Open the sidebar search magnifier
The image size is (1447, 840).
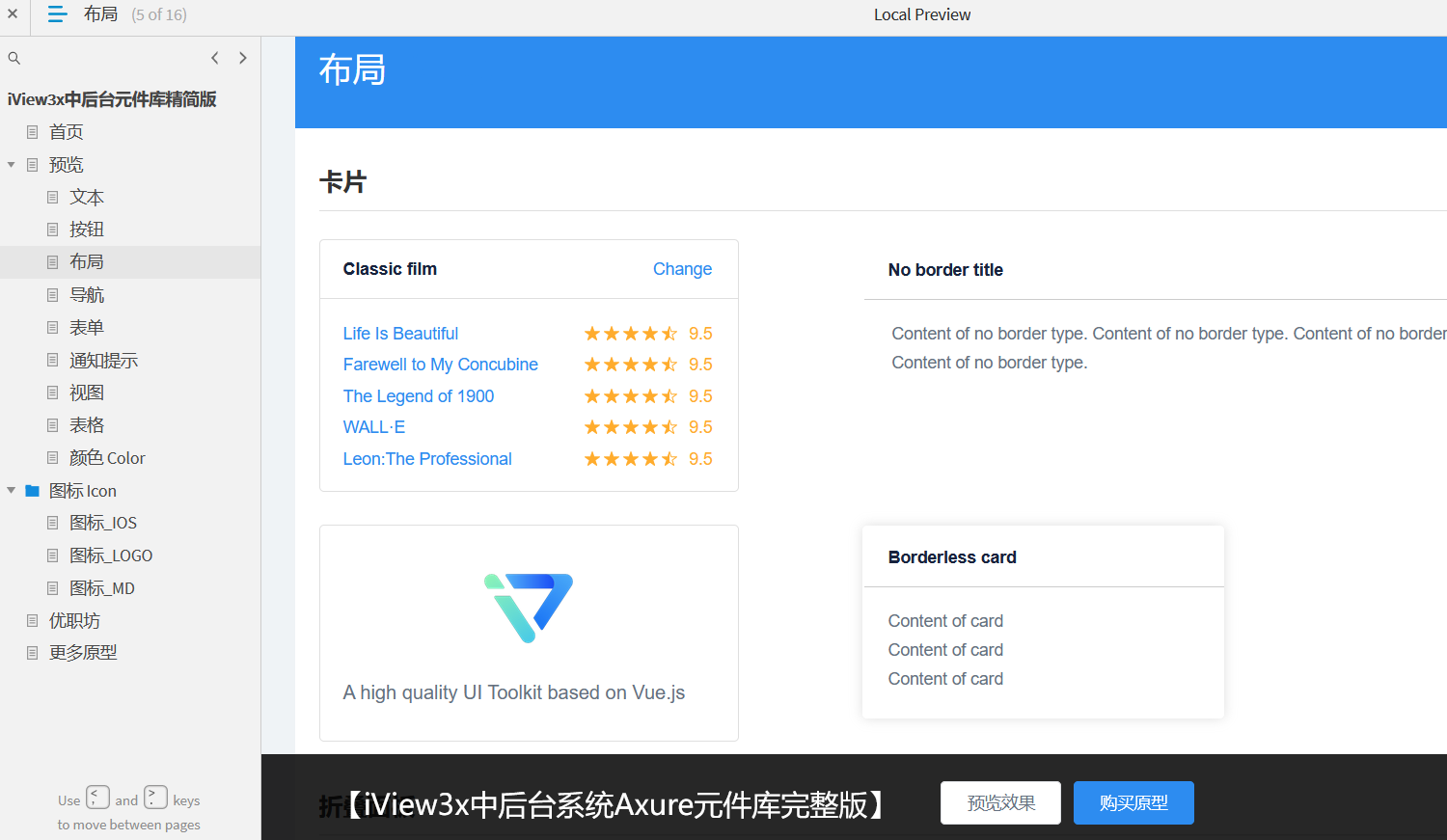coord(14,58)
